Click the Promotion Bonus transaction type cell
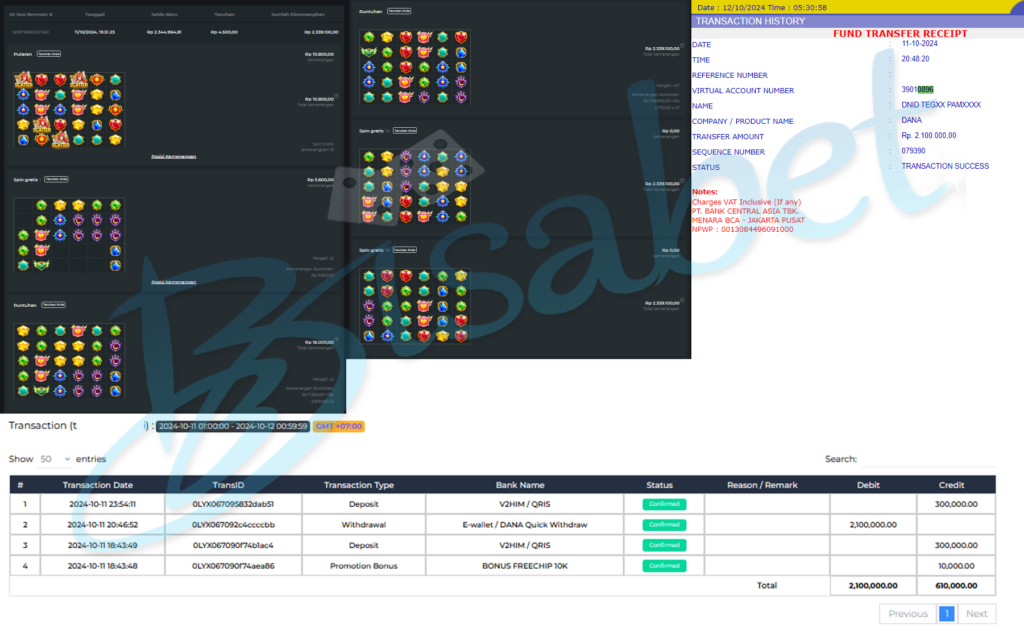This screenshot has width=1024, height=642. point(364,566)
